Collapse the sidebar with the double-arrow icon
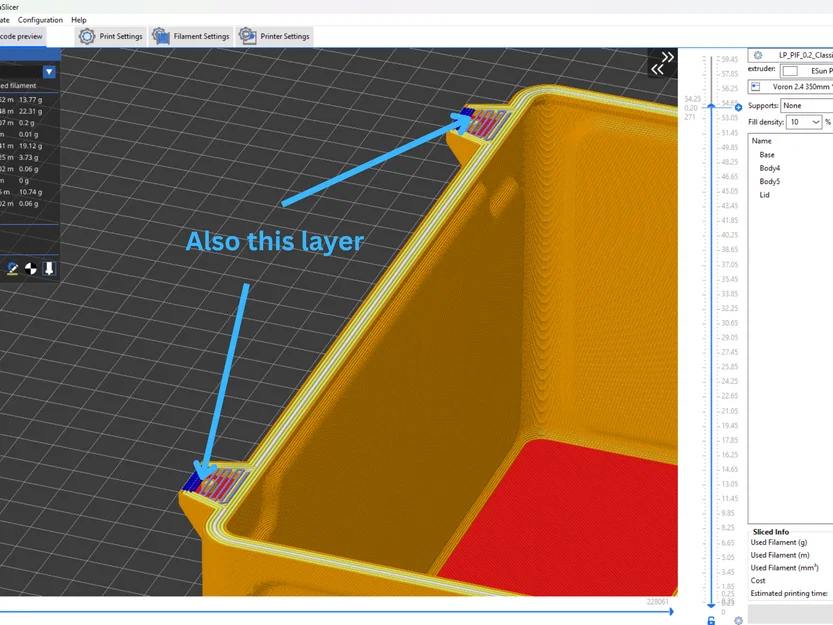 662,63
